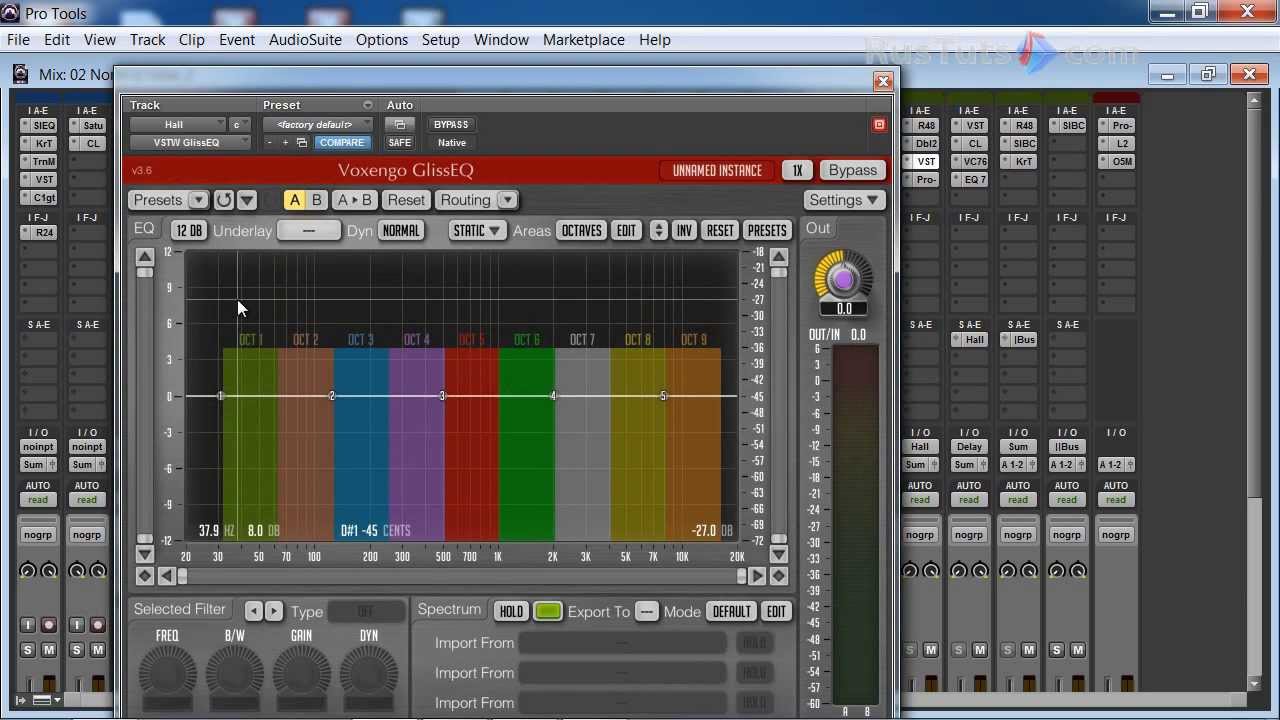Viewport: 1280px width, 720px height.
Task: Open the Hall track selector
Action: (177, 125)
